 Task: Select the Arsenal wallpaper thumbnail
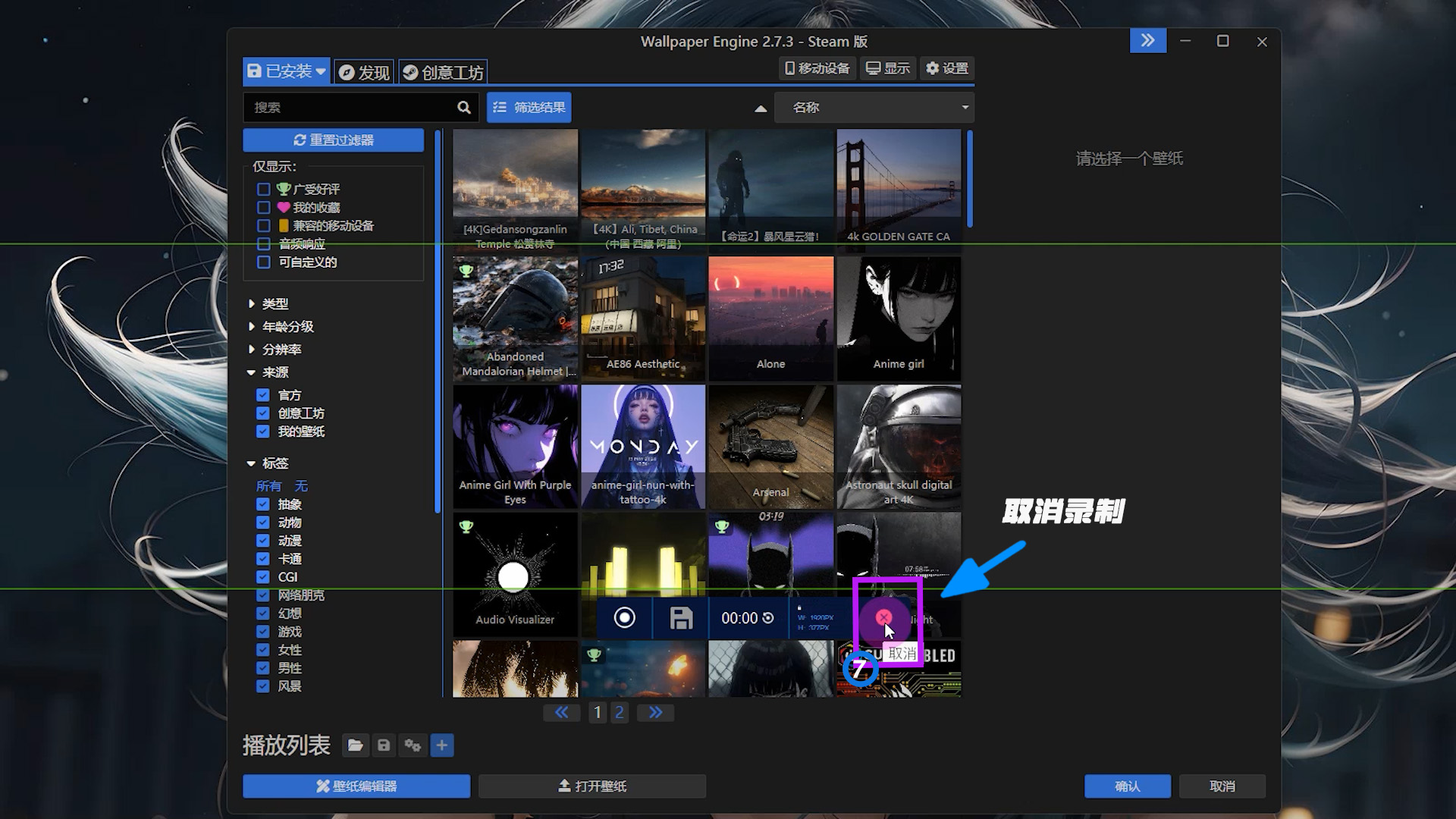[x=770, y=446]
